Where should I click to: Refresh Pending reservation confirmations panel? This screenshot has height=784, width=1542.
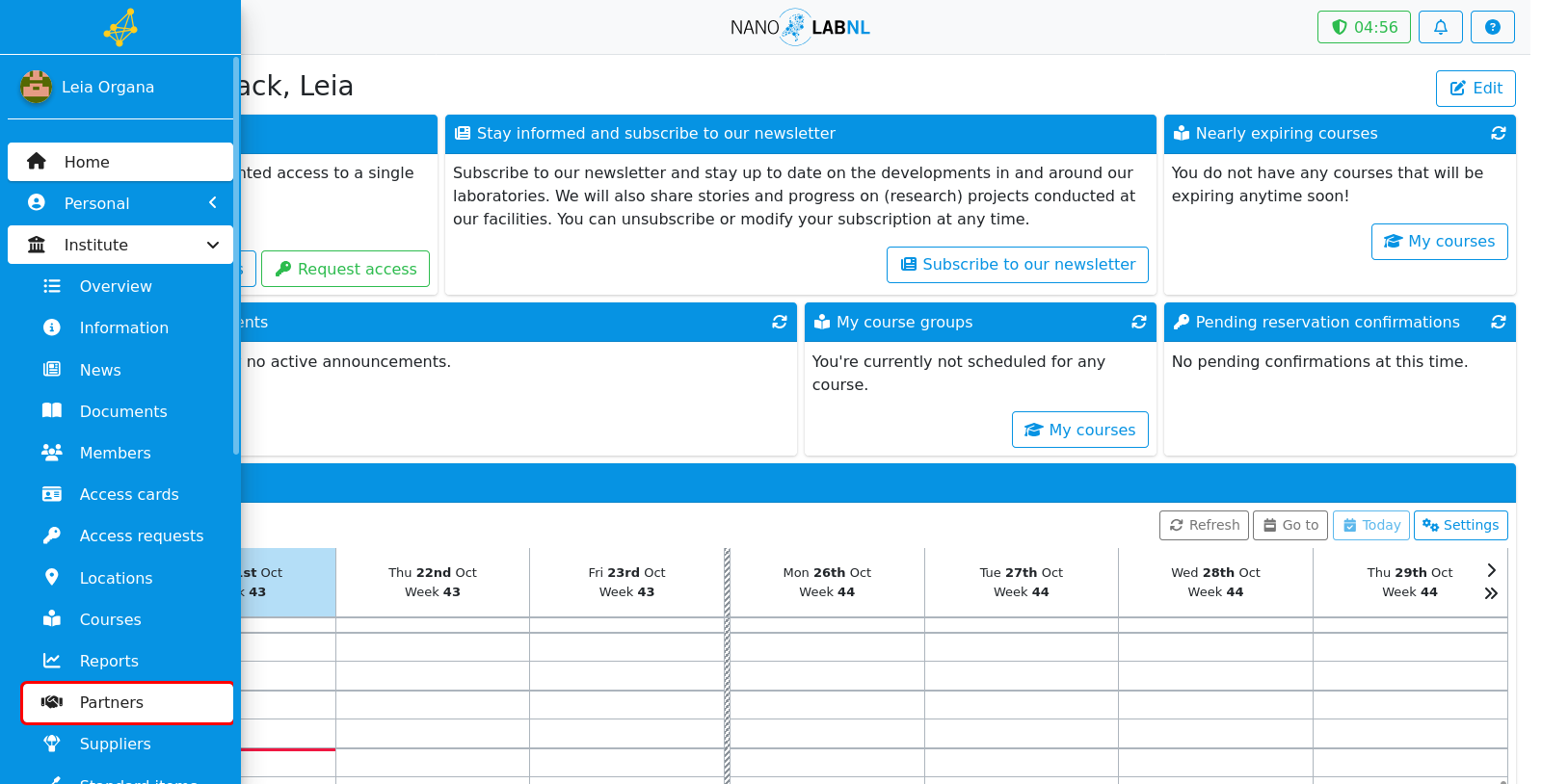(x=1498, y=323)
